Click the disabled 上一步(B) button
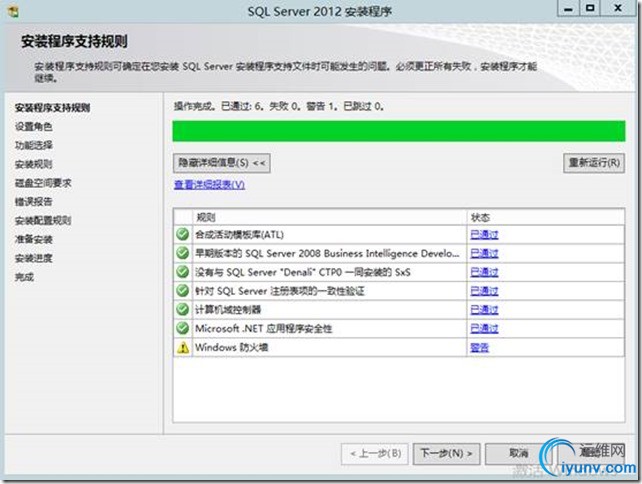642x484 pixels. (375, 454)
